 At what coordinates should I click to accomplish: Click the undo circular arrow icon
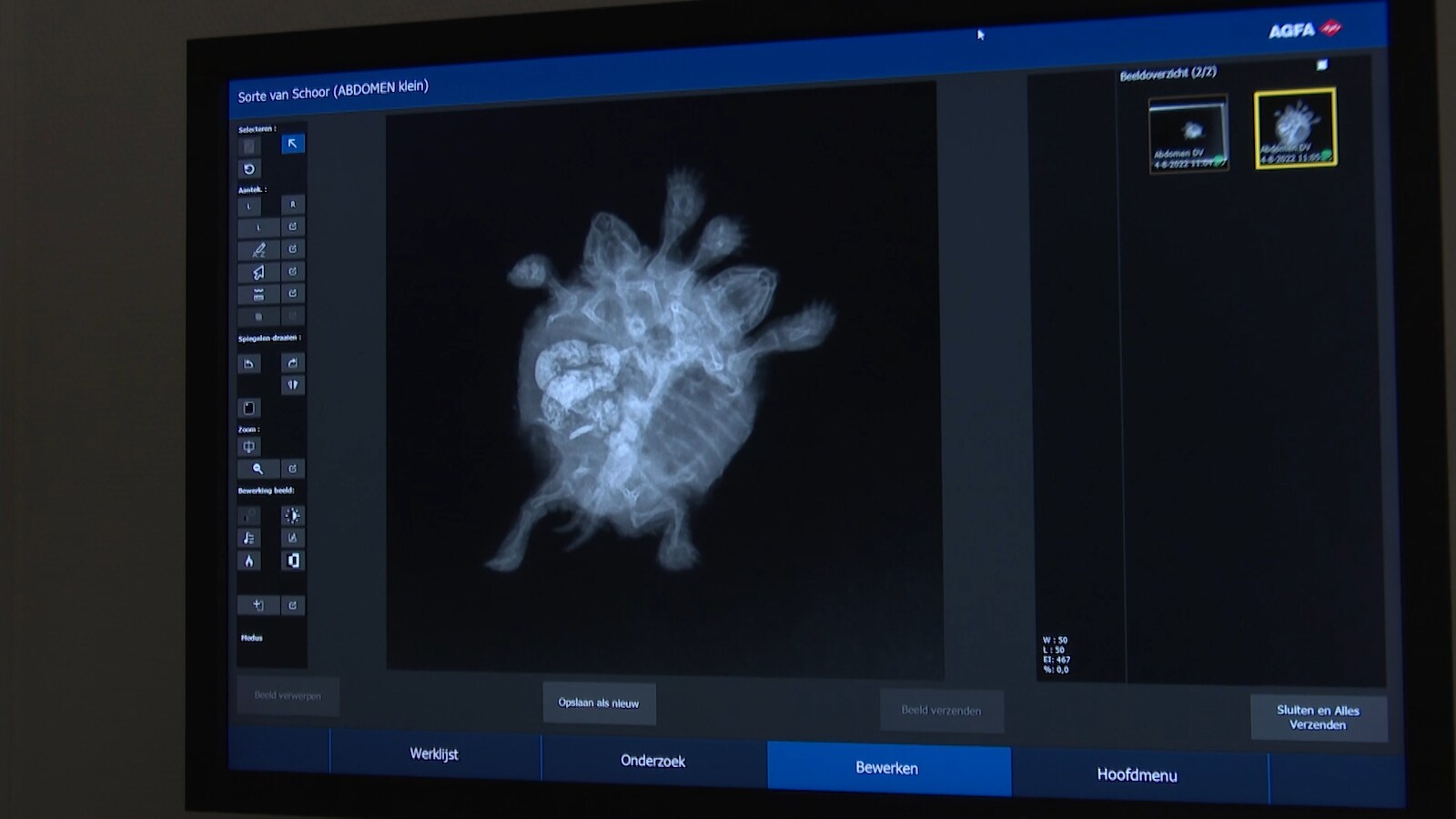coord(249,169)
